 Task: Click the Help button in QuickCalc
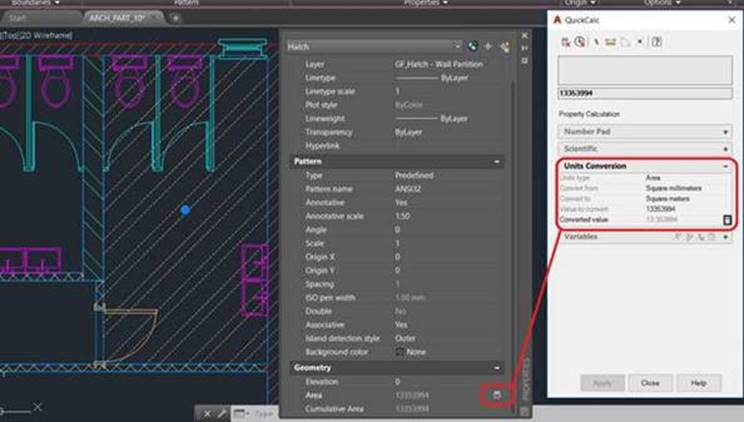[x=698, y=383]
